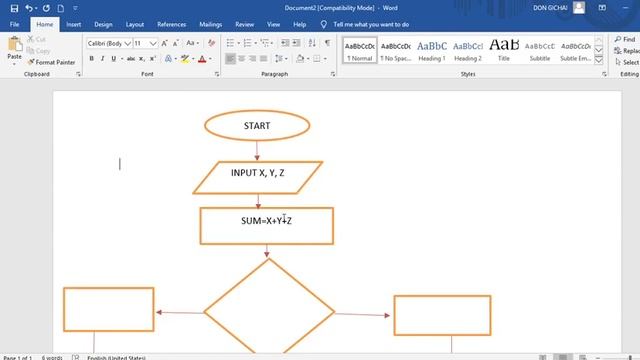
Task: Open the Review tab
Action: 244,24
